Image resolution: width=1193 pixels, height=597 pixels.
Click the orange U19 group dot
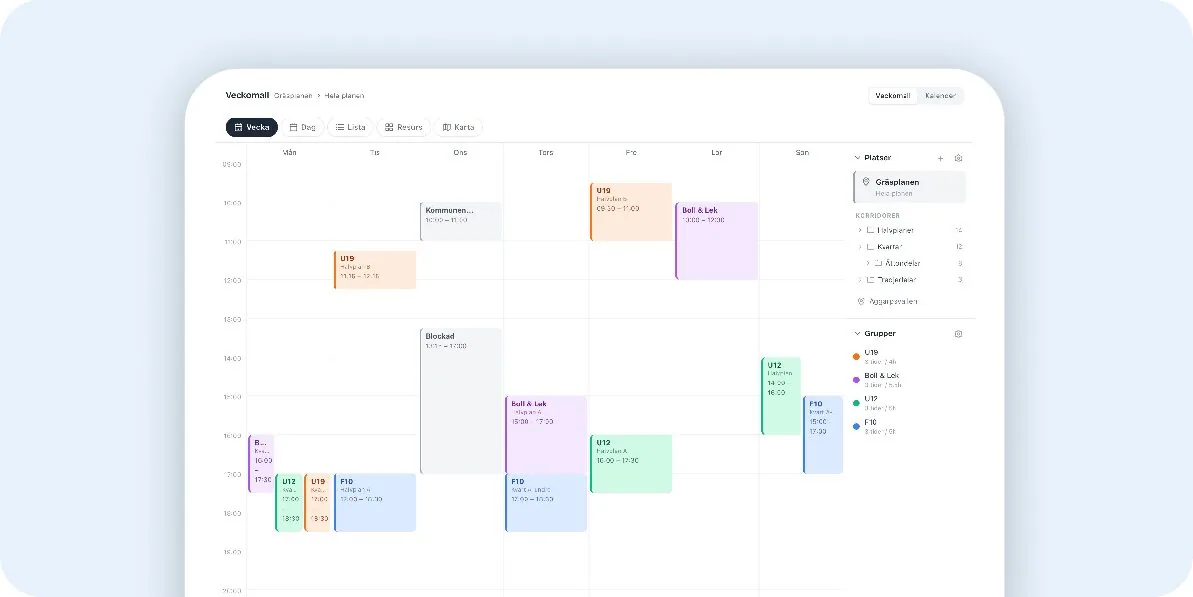[x=857, y=356]
